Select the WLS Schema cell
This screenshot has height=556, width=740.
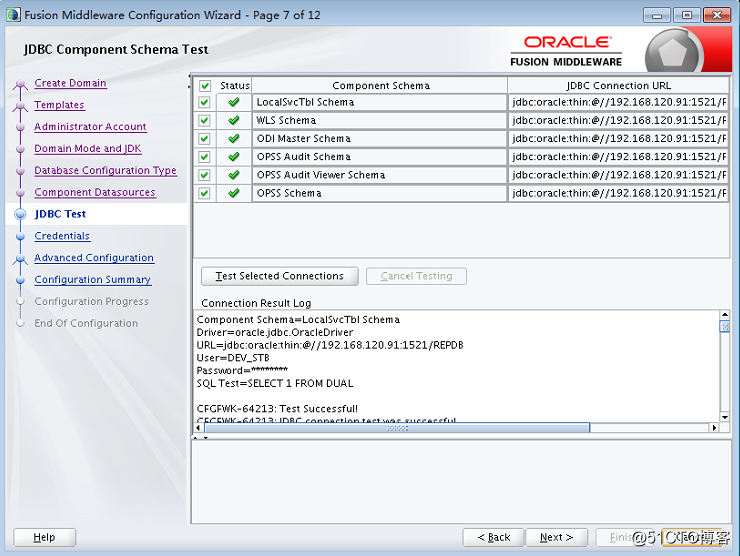point(379,120)
